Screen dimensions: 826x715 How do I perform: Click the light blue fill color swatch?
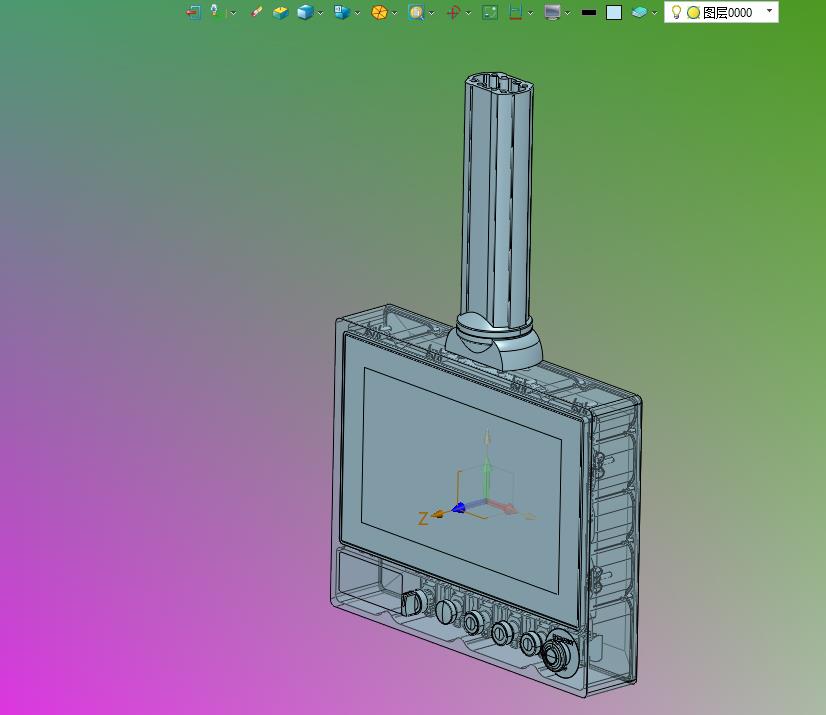tap(614, 12)
